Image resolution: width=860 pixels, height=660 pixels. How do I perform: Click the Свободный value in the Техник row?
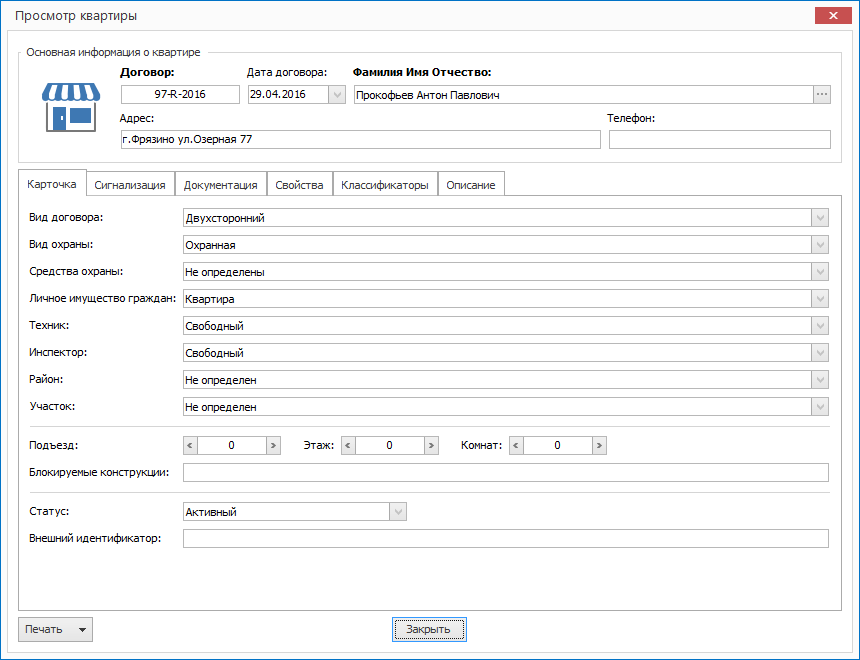pos(214,326)
